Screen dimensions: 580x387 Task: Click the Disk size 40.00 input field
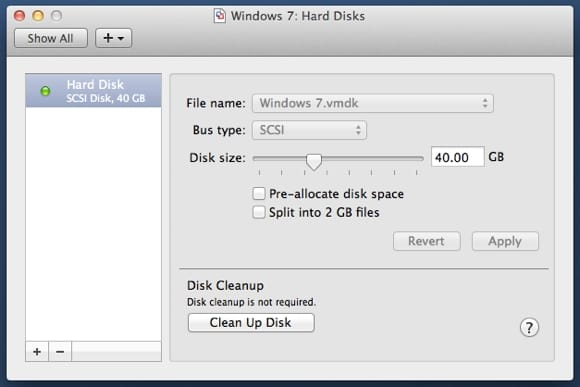[x=458, y=157]
